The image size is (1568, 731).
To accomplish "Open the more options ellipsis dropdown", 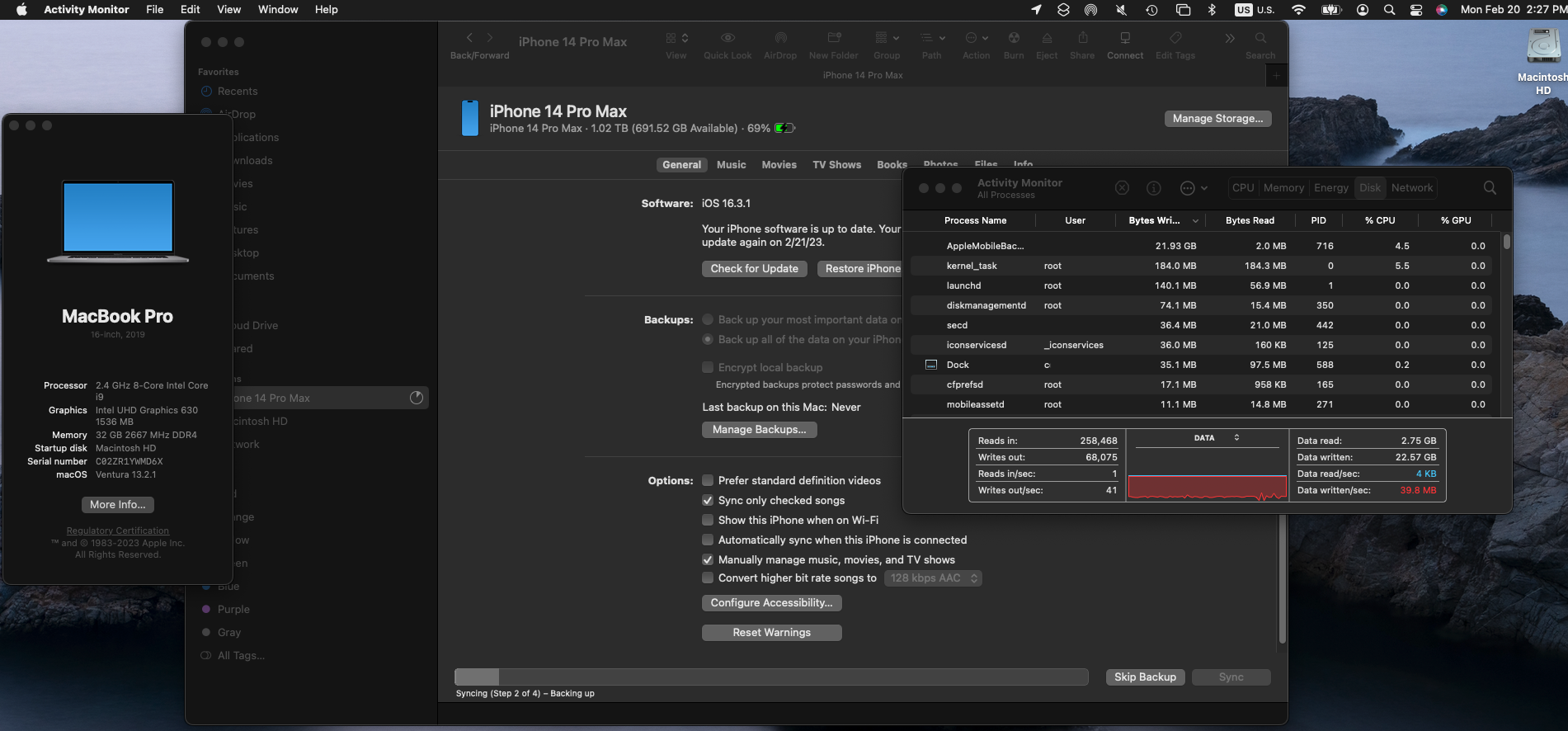I will click(x=1193, y=188).
